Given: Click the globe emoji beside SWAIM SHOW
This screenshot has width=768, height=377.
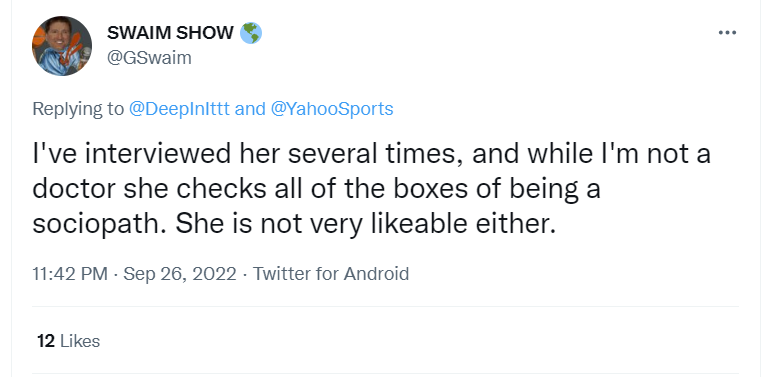Looking at the screenshot, I should coord(251,33).
